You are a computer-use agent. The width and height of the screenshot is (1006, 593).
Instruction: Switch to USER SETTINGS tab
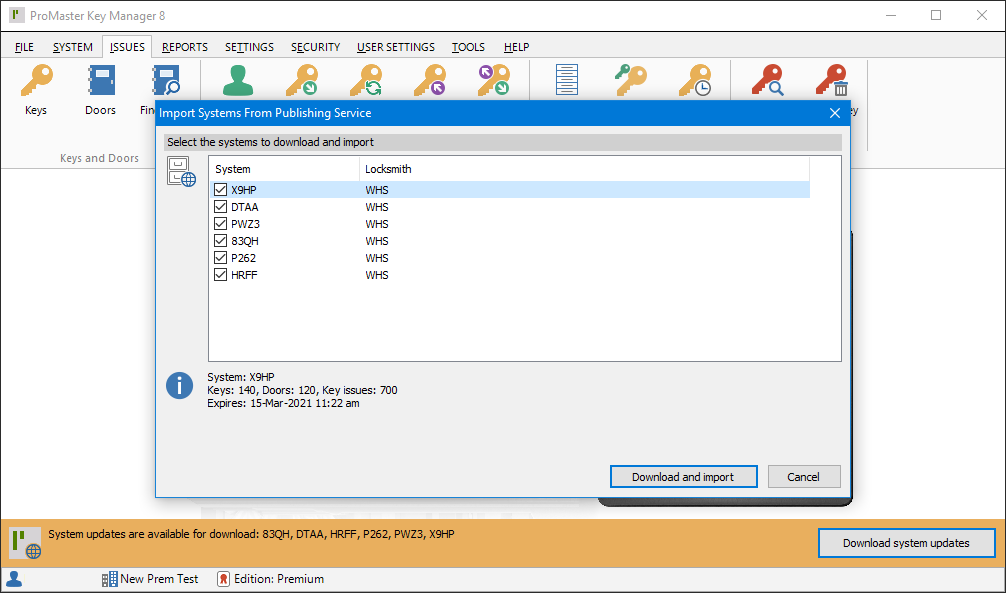tap(396, 47)
